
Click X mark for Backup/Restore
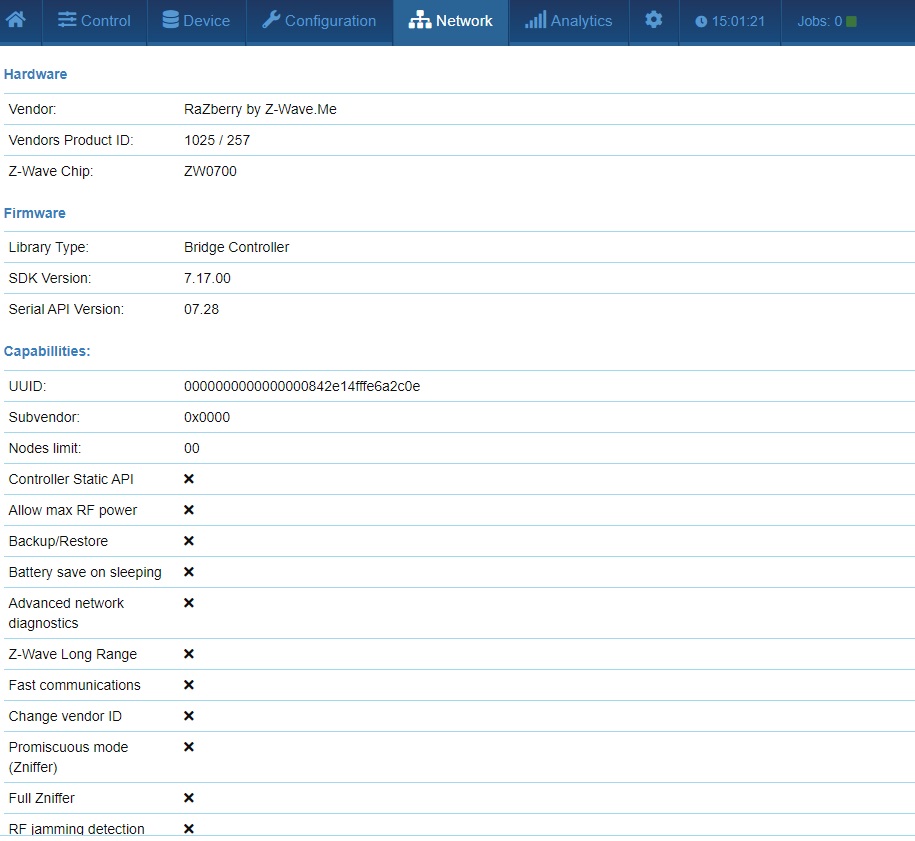189,541
